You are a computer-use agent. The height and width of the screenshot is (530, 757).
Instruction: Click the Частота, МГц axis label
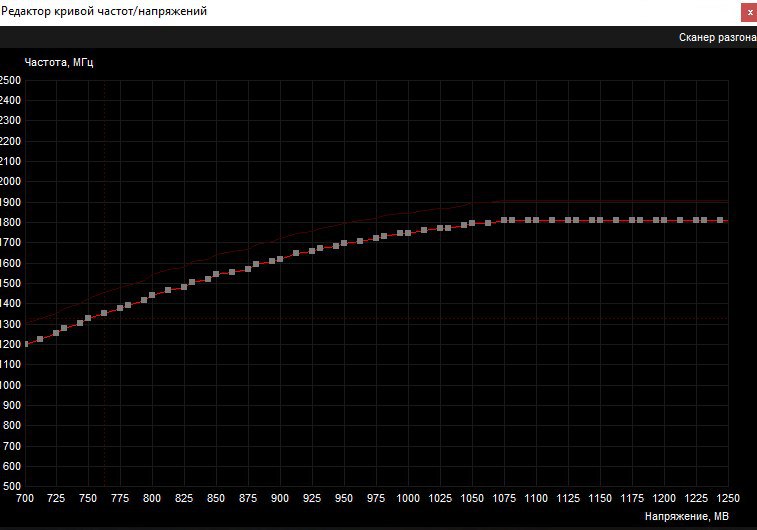58,62
